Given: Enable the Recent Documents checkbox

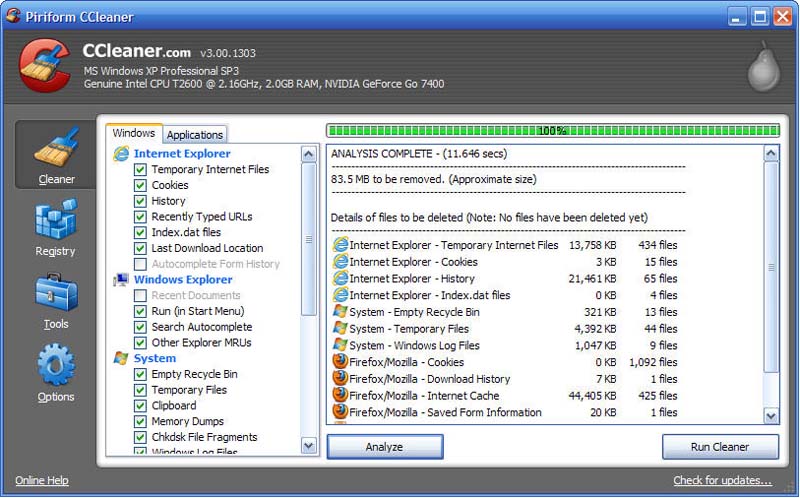Looking at the screenshot, I should [141, 296].
